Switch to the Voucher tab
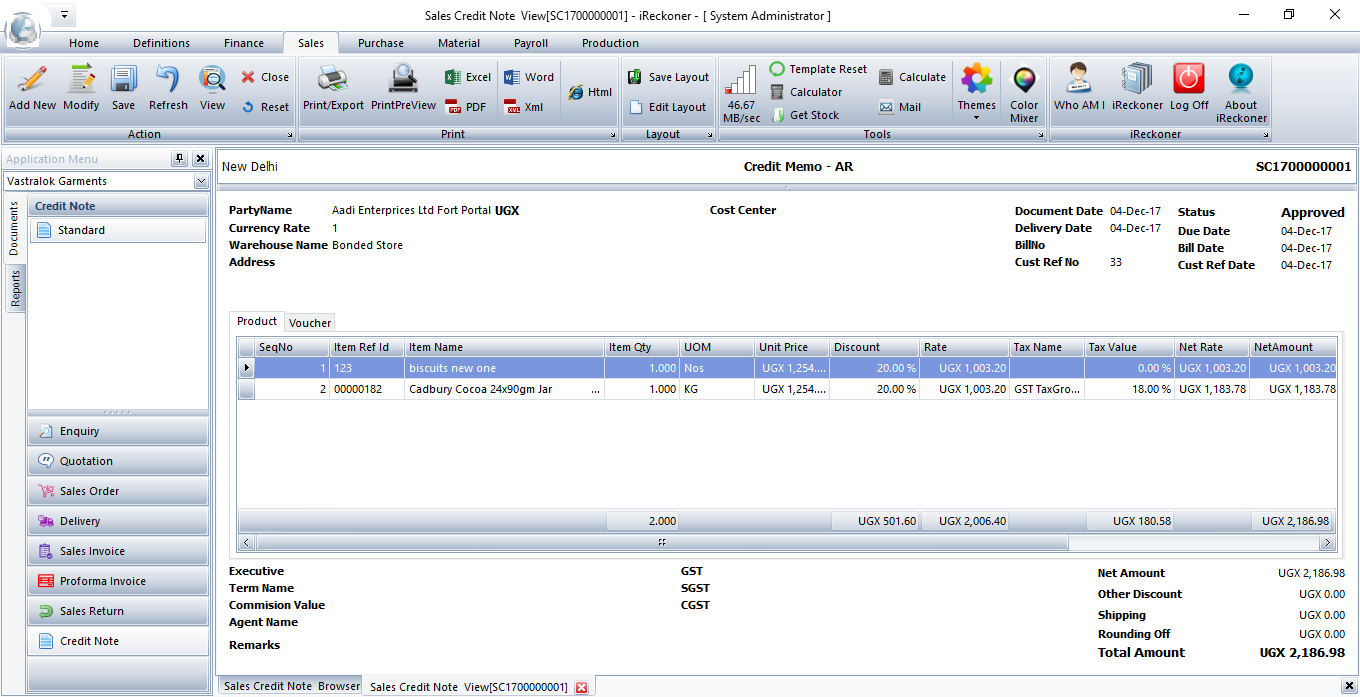1360x697 pixels. click(310, 323)
